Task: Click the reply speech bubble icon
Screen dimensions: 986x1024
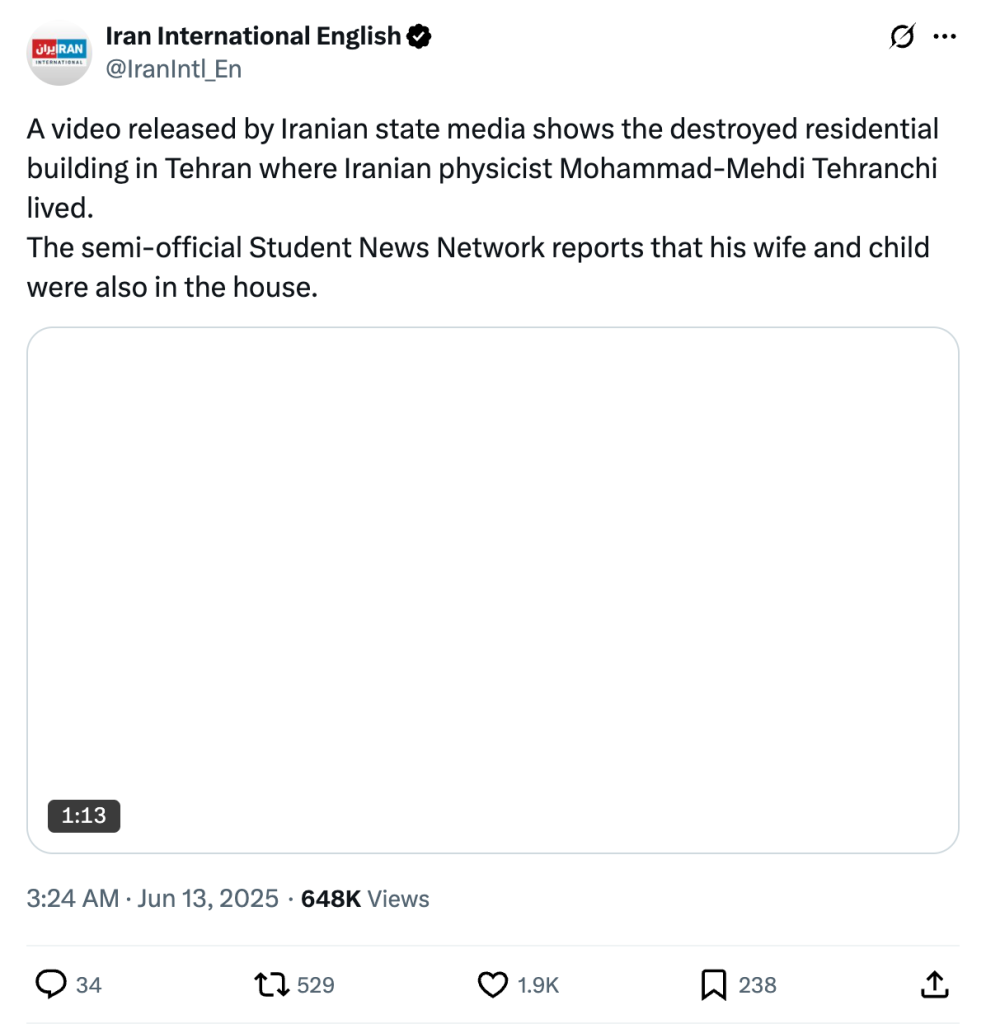Action: pos(51,985)
